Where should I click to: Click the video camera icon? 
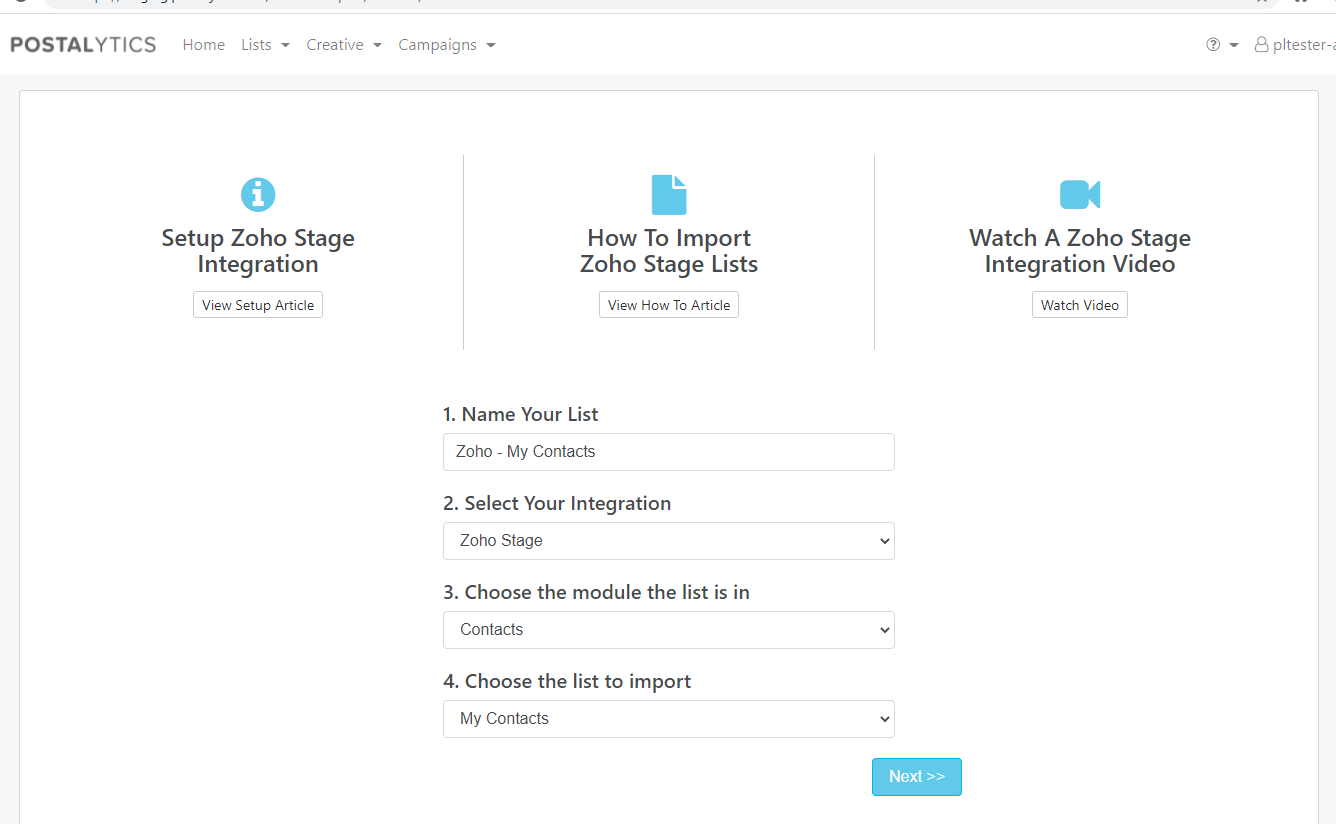(x=1080, y=194)
